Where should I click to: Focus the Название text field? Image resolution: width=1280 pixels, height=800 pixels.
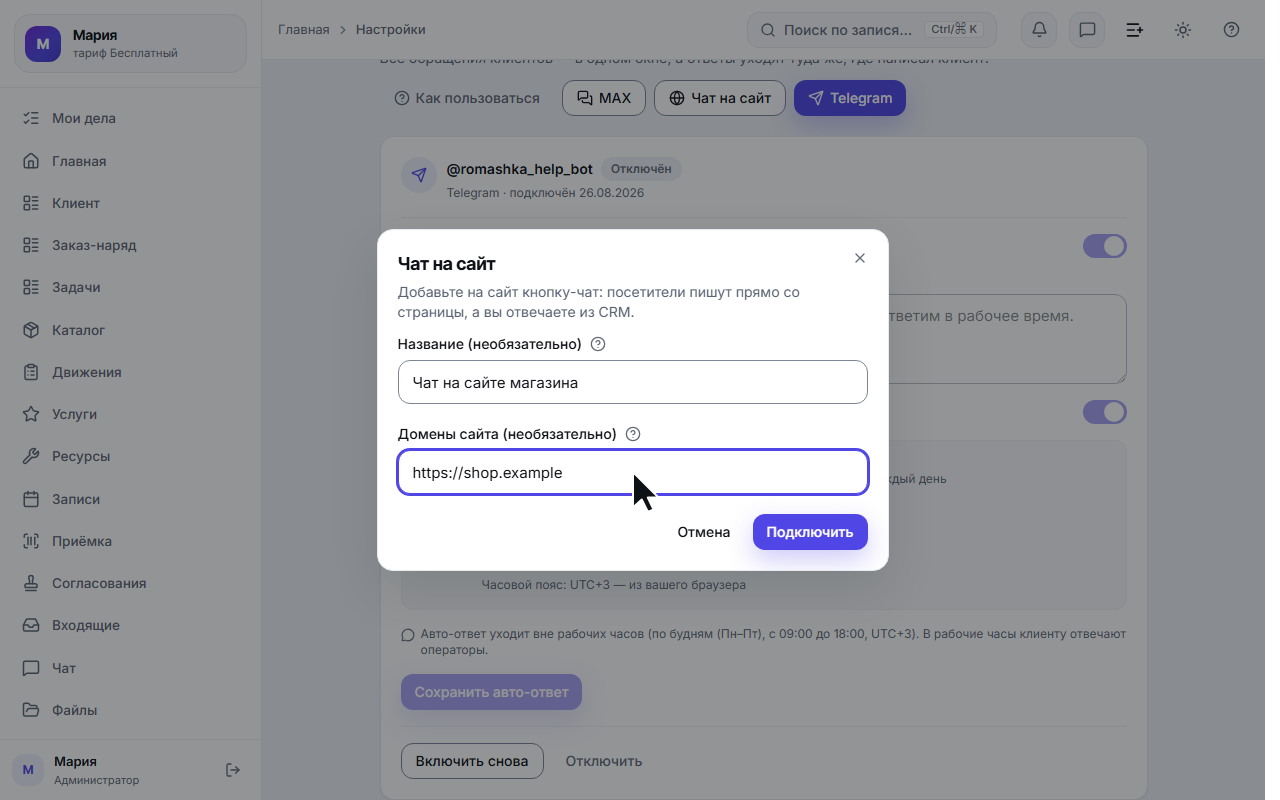tap(632, 382)
